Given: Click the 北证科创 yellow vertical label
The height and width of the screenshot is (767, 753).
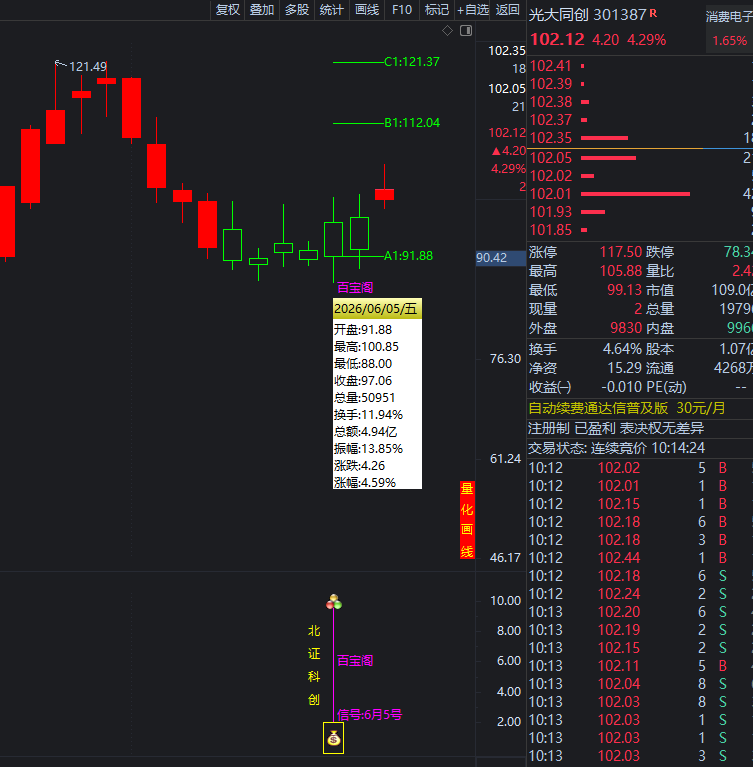Looking at the screenshot, I should point(314,665).
